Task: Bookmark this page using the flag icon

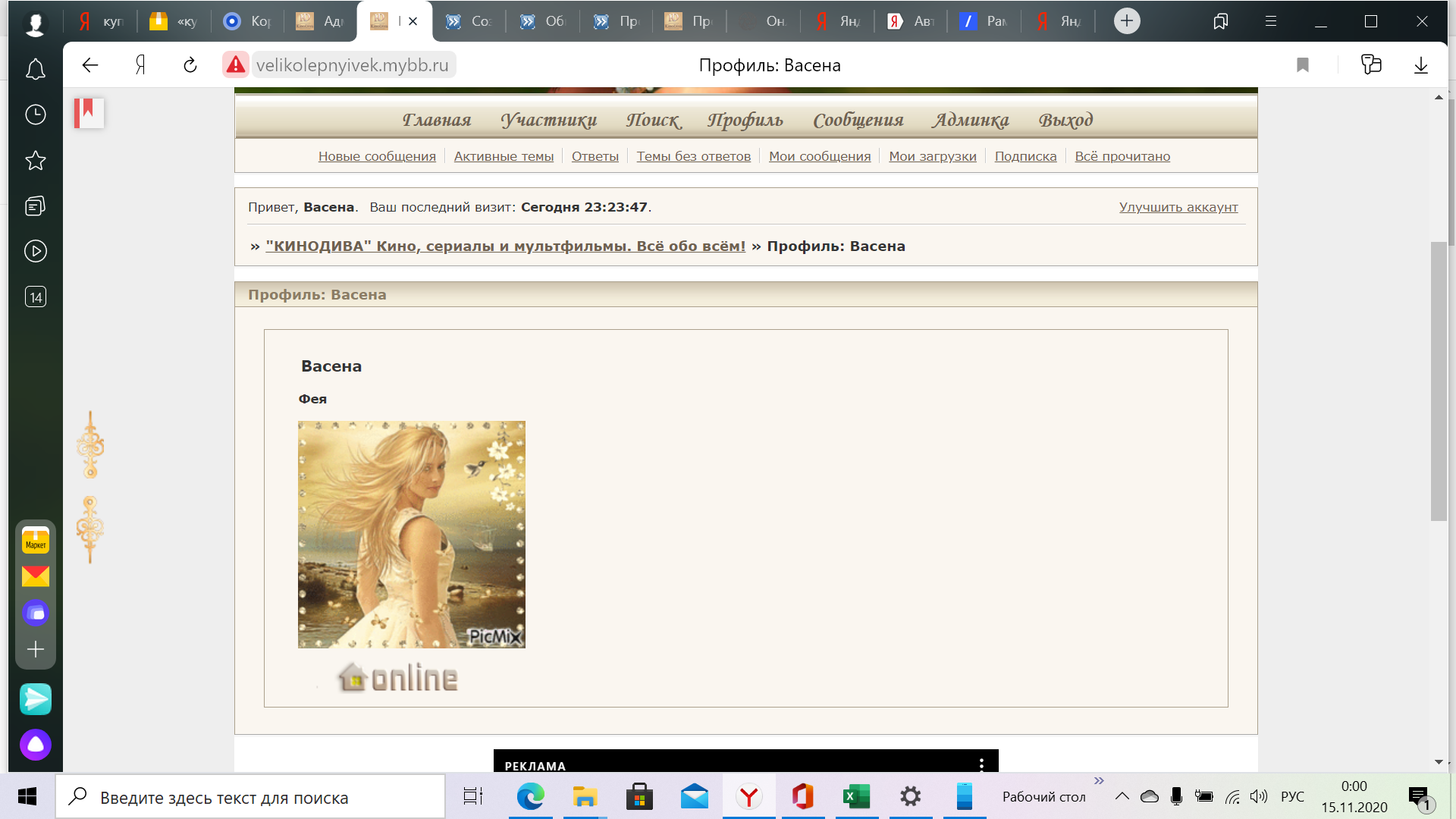Action: pos(1303,65)
